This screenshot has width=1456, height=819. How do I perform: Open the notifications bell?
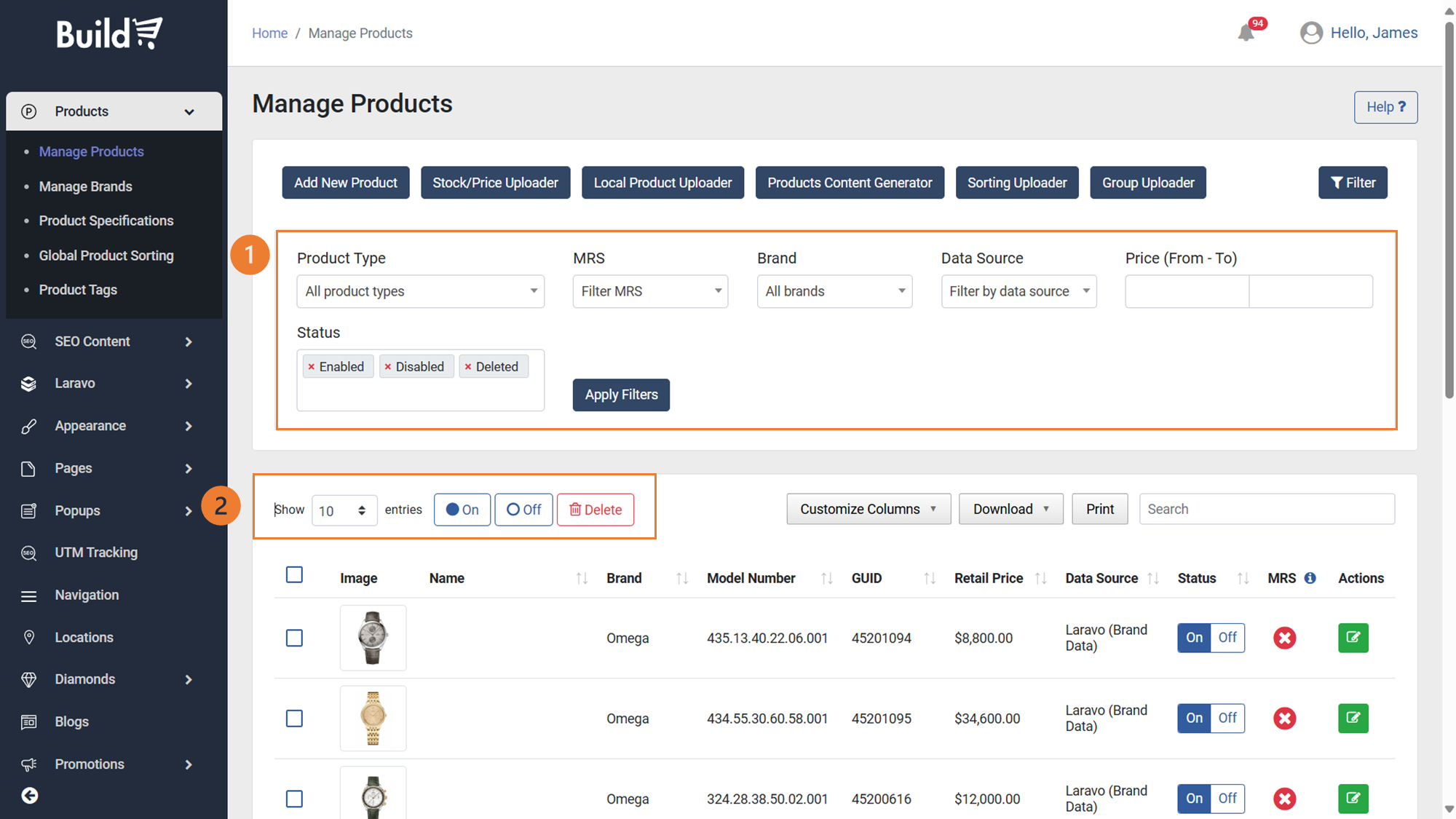click(1246, 33)
